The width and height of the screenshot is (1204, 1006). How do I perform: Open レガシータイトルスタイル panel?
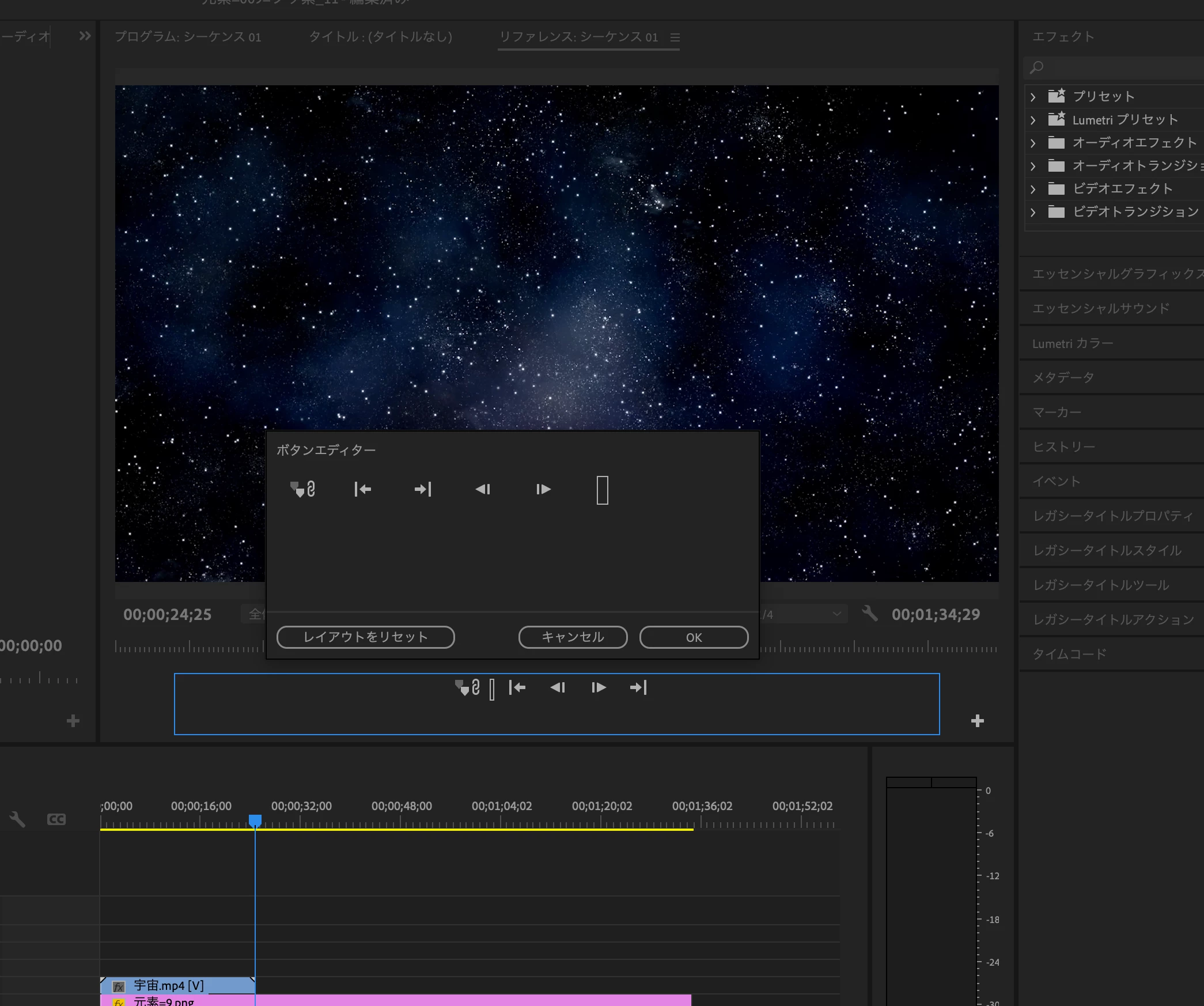pyautogui.click(x=1107, y=550)
